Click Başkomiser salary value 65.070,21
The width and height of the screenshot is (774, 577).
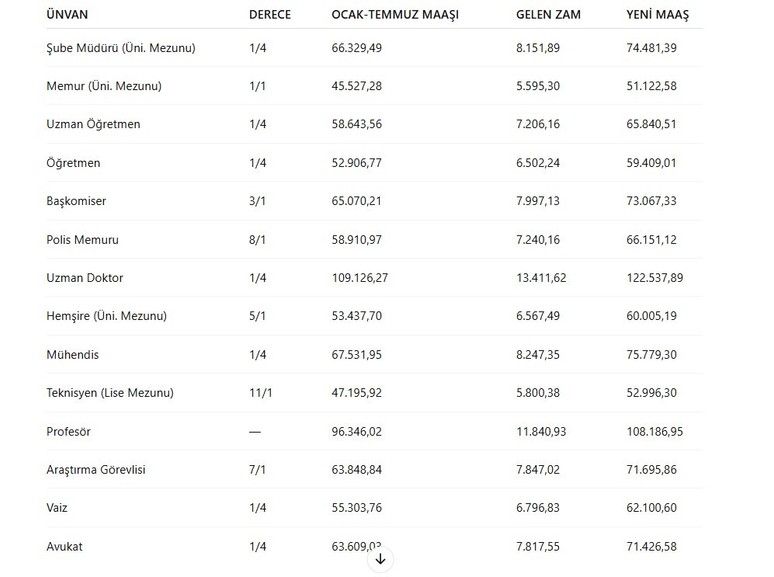tap(356, 201)
